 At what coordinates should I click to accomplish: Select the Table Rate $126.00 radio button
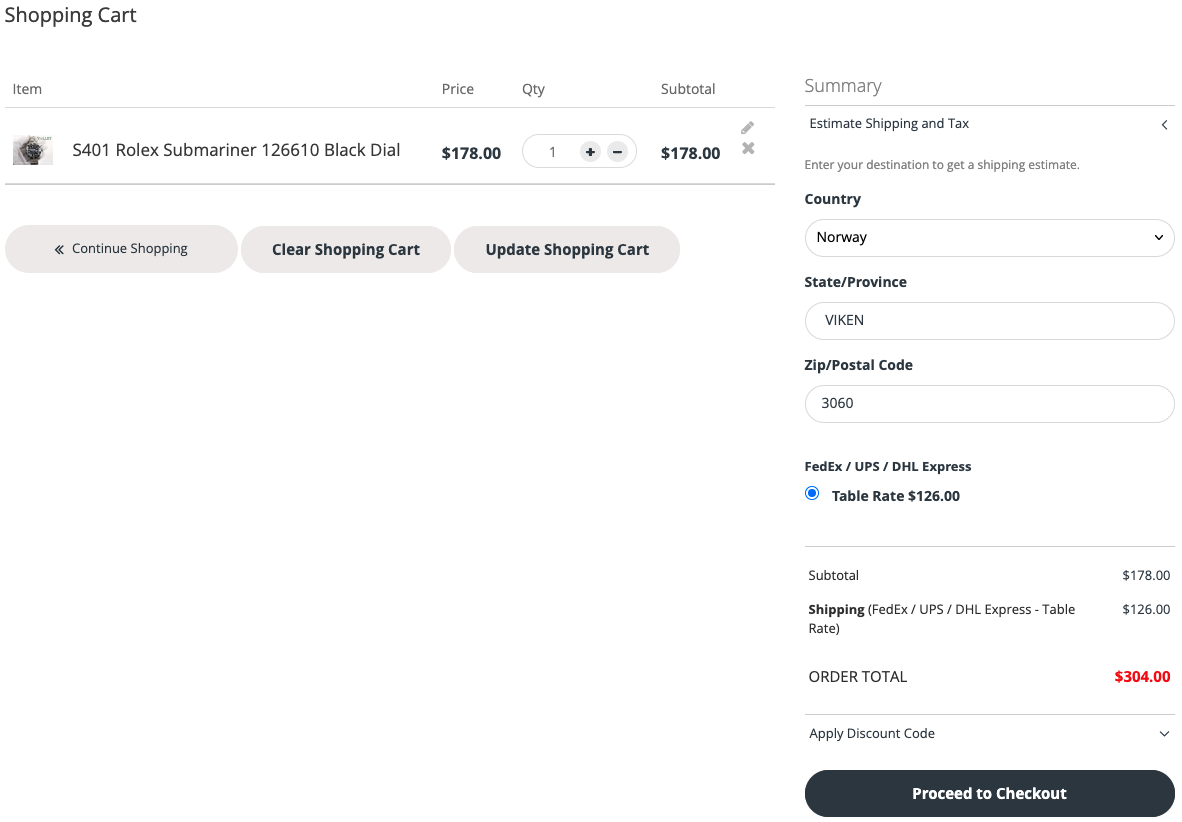pos(812,494)
